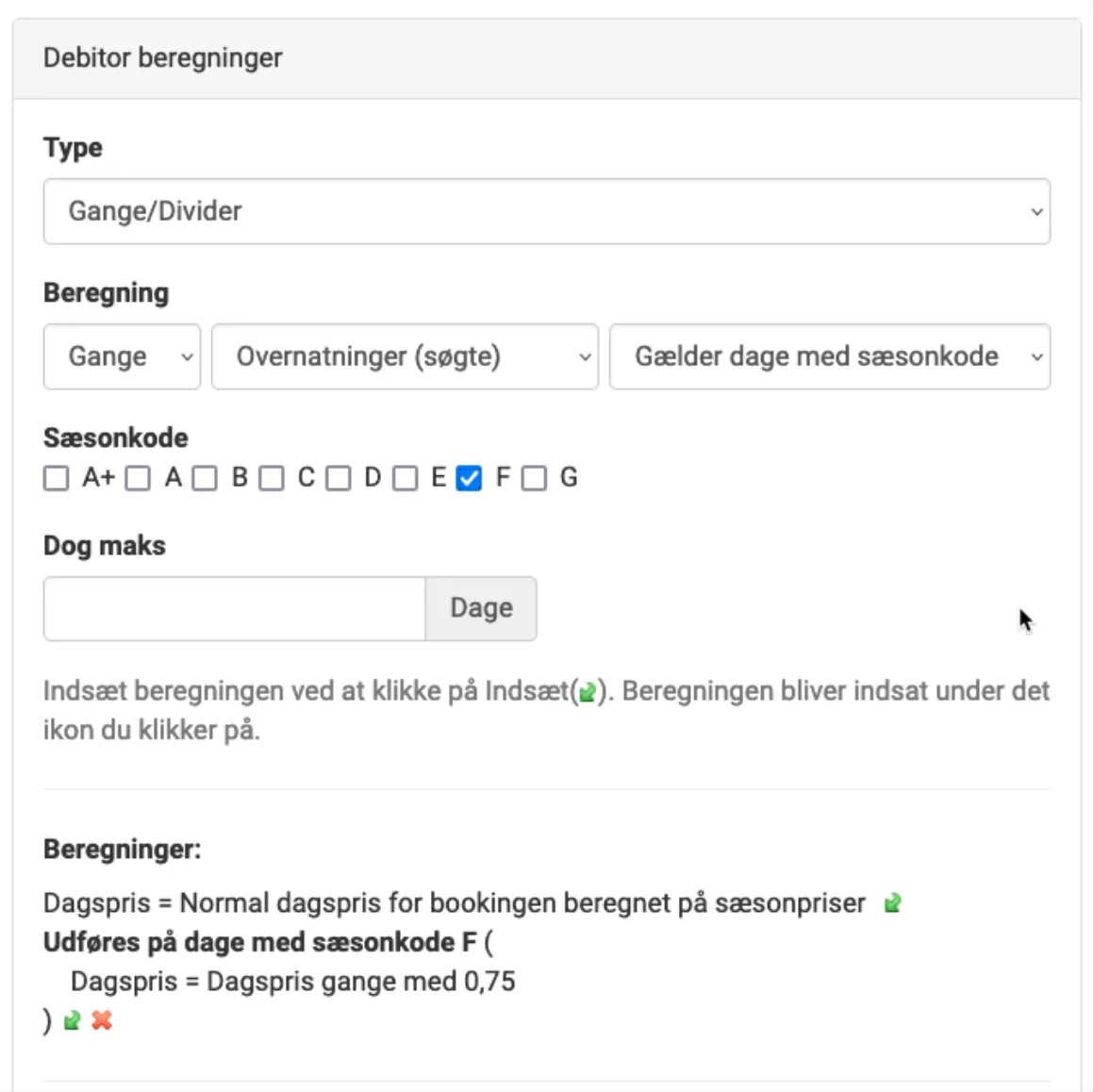
Task: Enable sæsonkode G
Action: (535, 478)
